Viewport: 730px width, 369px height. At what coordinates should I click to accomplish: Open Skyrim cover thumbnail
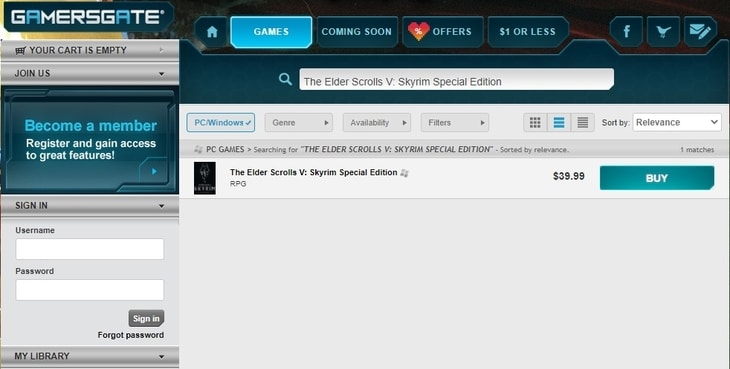205,178
